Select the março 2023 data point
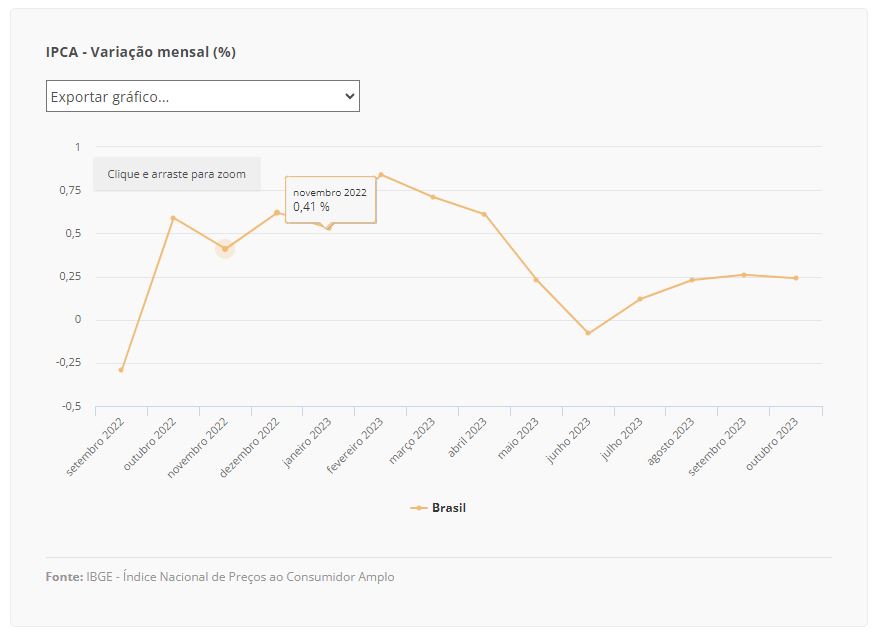The image size is (875, 633). pyautogui.click(x=433, y=197)
